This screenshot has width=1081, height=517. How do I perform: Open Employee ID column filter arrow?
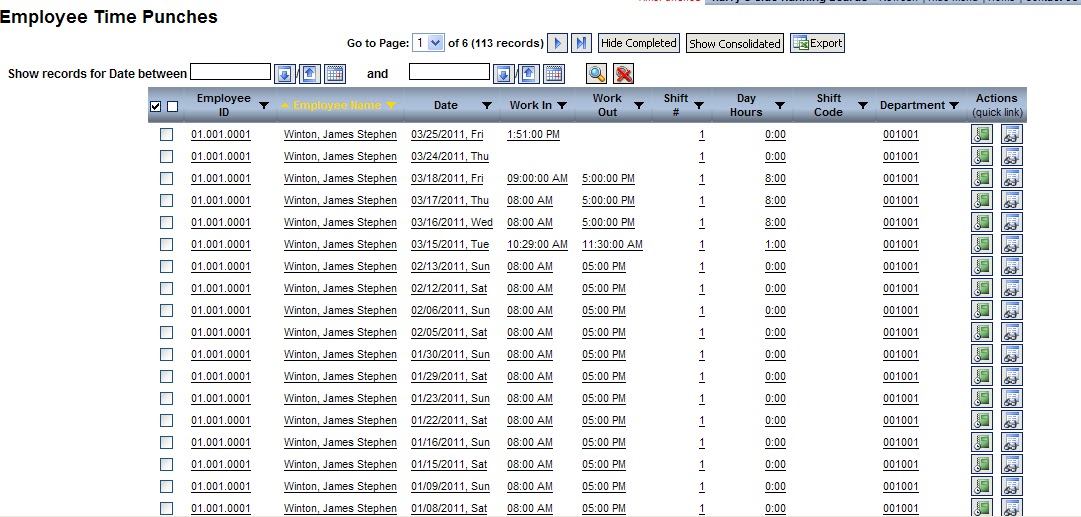pos(264,105)
